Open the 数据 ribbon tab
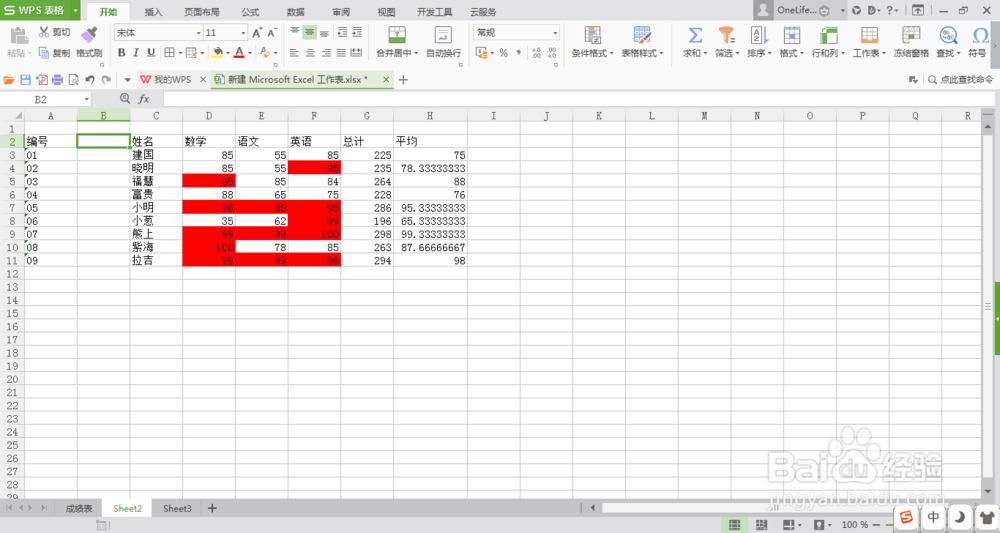1000x533 pixels. click(295, 11)
